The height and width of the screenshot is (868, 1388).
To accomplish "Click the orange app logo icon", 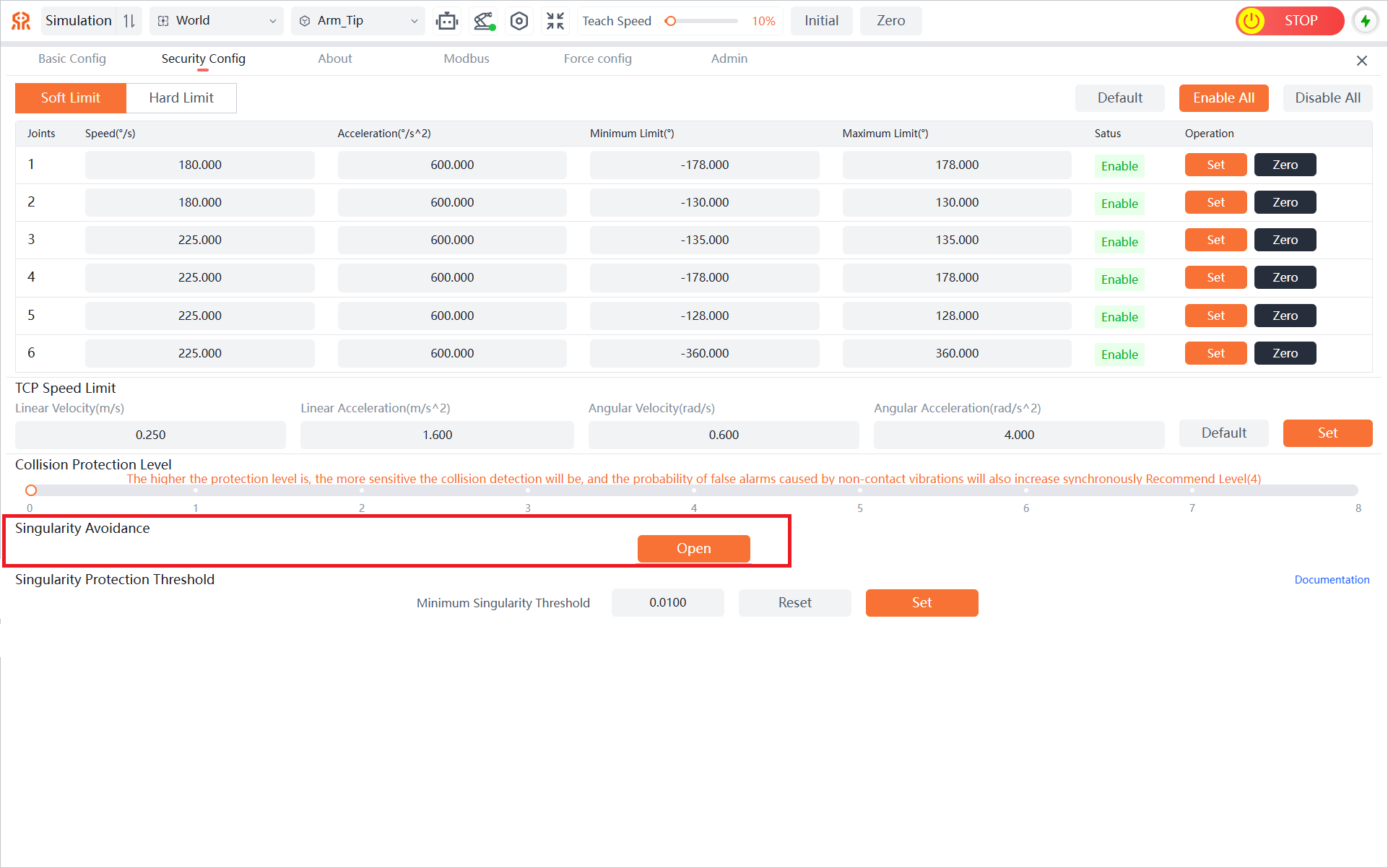I will click(21, 21).
